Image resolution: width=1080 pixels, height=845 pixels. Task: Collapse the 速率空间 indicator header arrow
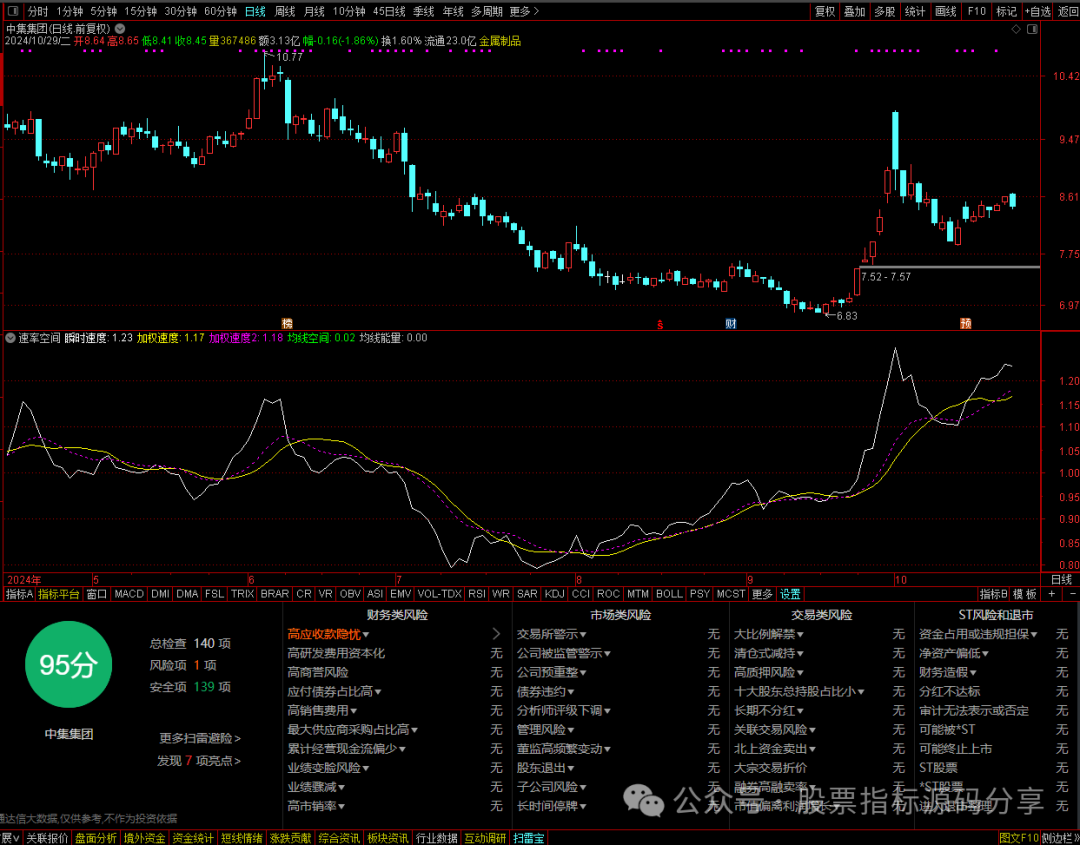click(x=11, y=338)
